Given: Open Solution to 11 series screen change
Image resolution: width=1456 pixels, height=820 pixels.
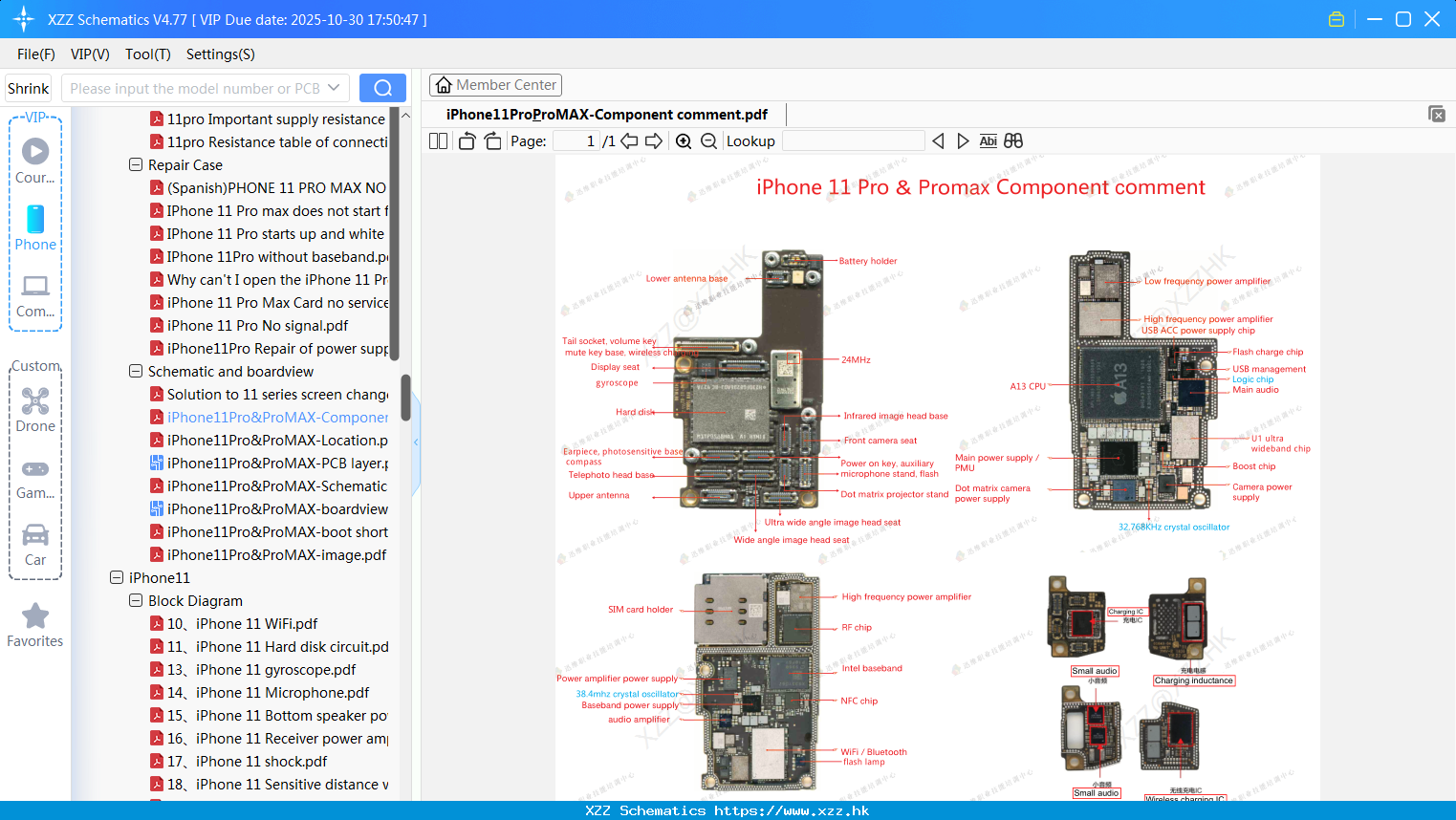Looking at the screenshot, I should pos(269,394).
